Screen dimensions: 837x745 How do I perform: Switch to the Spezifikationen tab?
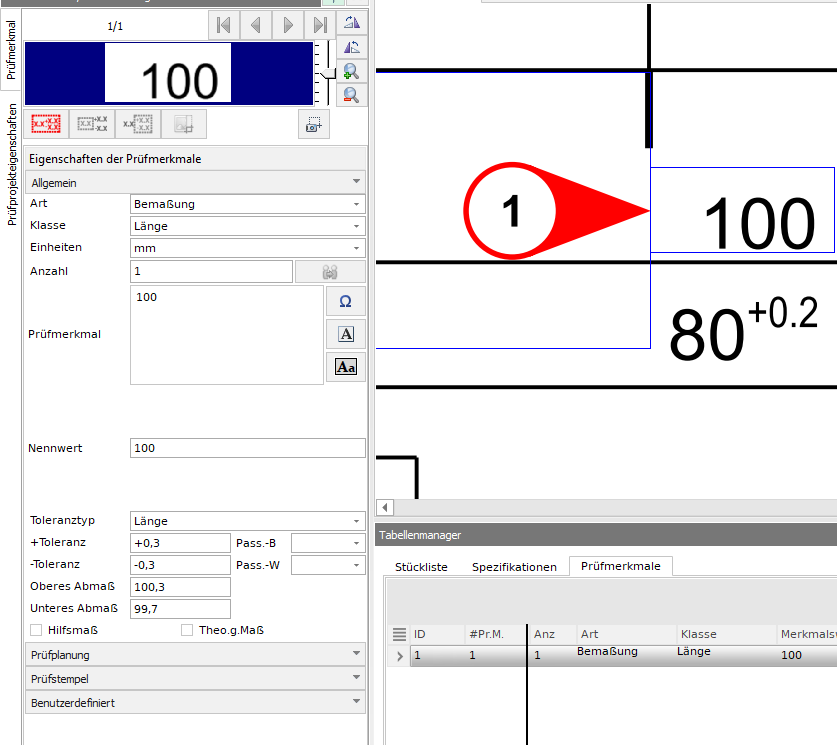click(x=514, y=567)
